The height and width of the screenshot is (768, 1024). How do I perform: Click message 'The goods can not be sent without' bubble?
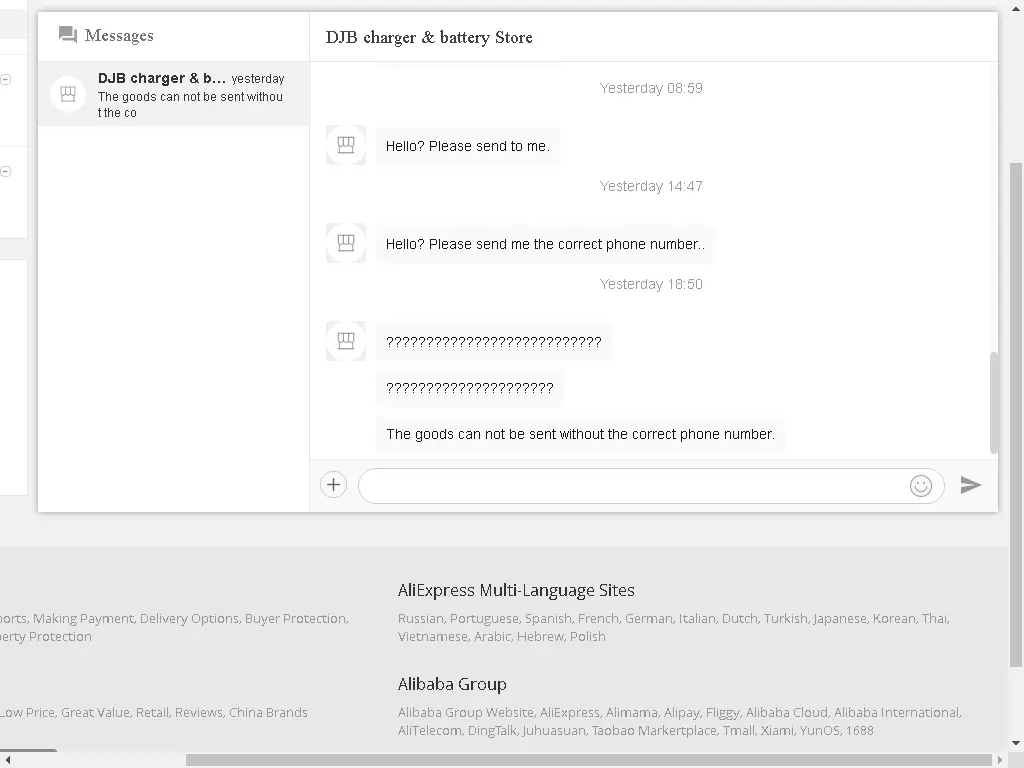[580, 434]
